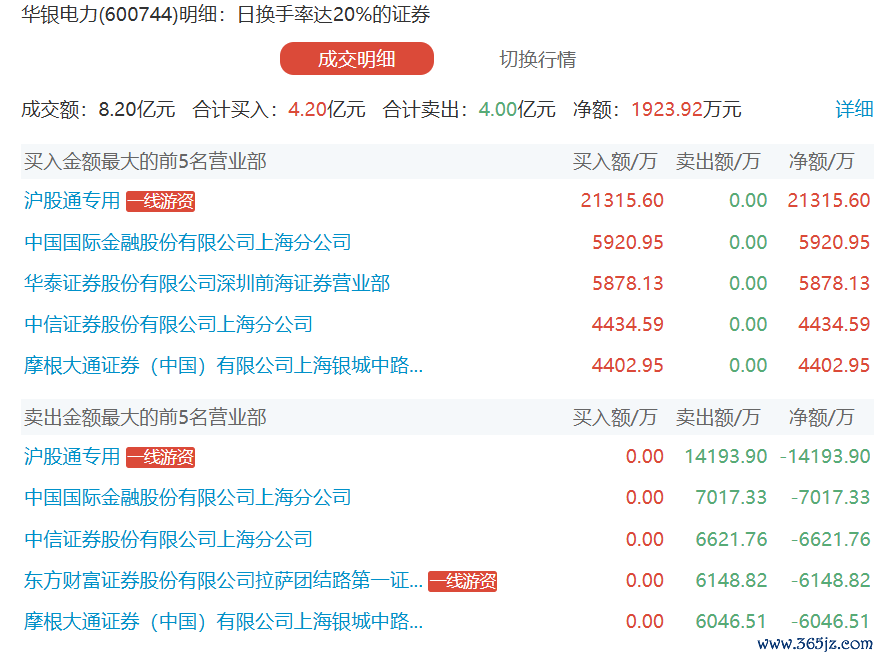
Task: Open 摩根大通证券 in the sell list
Action: [223, 621]
